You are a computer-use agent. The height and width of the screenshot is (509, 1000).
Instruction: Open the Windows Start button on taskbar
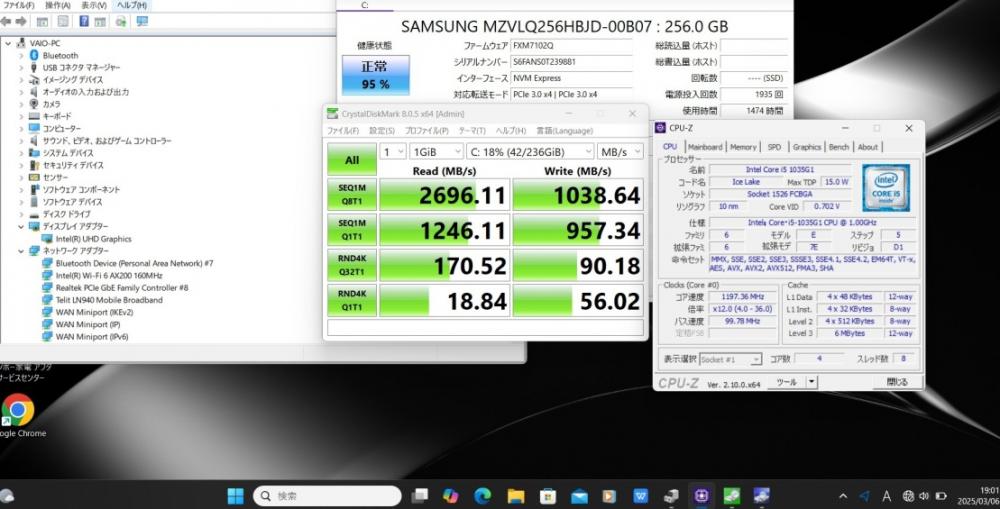235,496
